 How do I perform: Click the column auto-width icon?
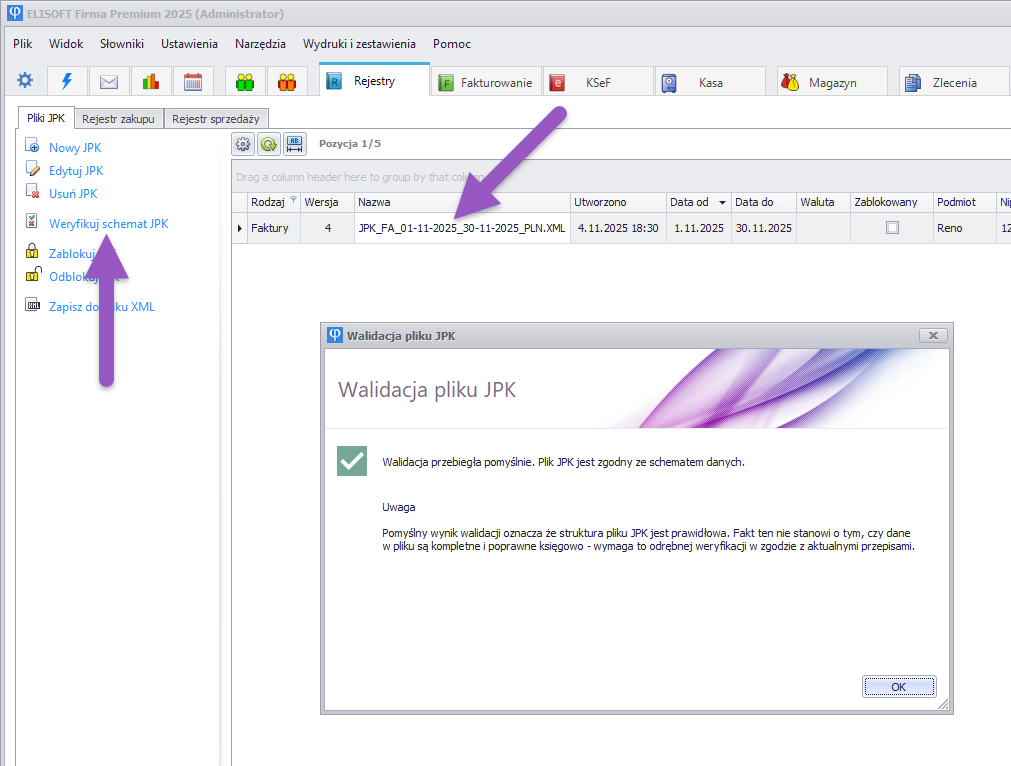tap(294, 144)
